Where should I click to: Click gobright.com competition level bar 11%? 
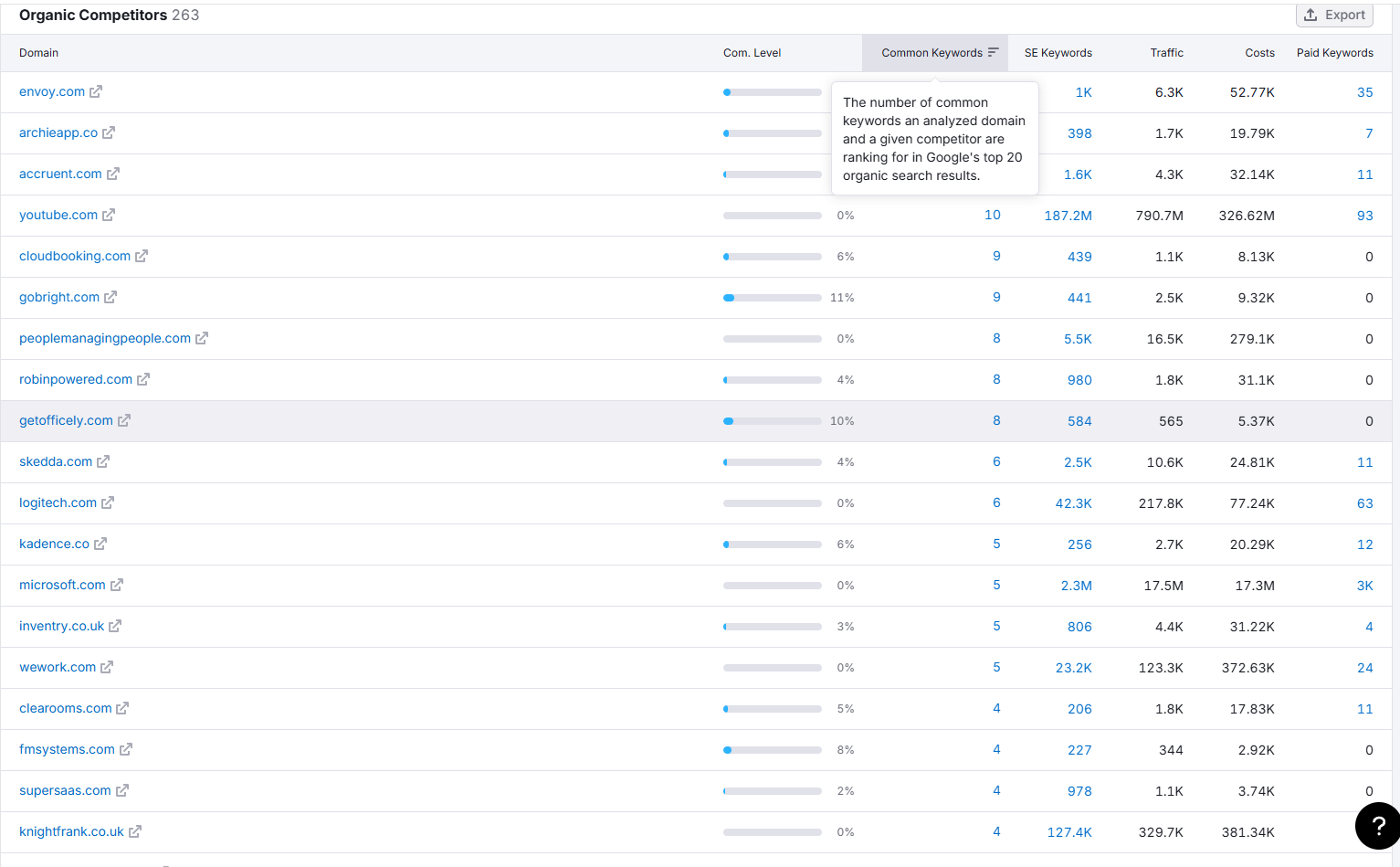pyautogui.click(x=772, y=298)
